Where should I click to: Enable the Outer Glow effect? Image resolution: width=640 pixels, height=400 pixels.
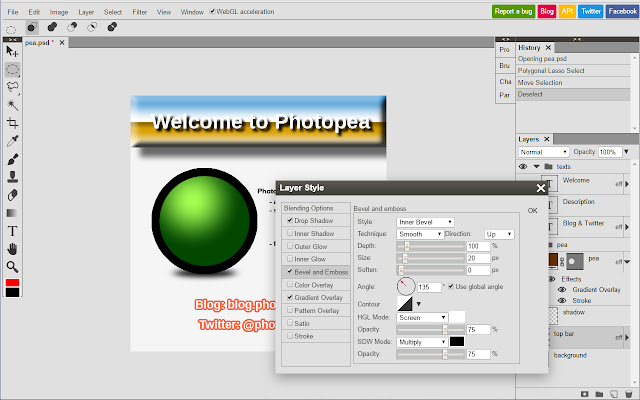tap(290, 246)
